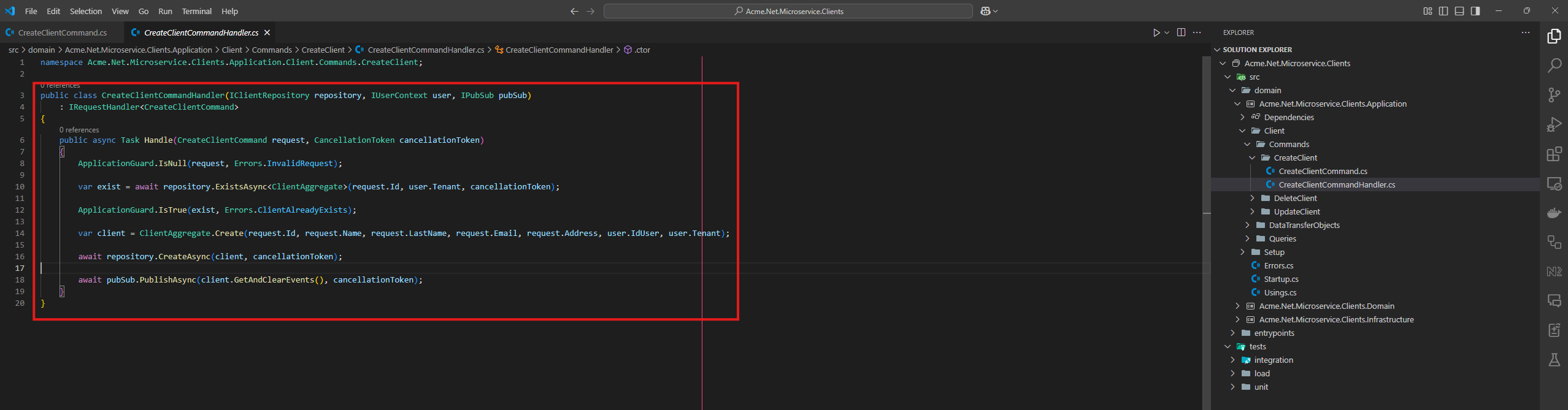
Task: Open the Extensions view
Action: [1554, 154]
